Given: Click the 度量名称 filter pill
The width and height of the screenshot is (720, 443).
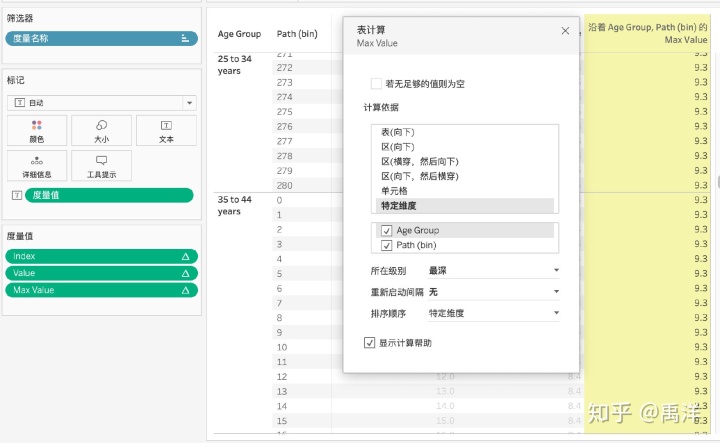Looking at the screenshot, I should pyautogui.click(x=101, y=39).
